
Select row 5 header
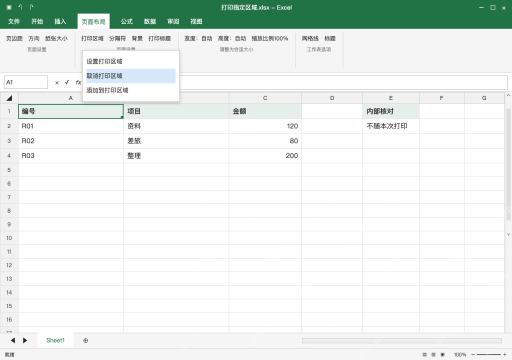9,170
